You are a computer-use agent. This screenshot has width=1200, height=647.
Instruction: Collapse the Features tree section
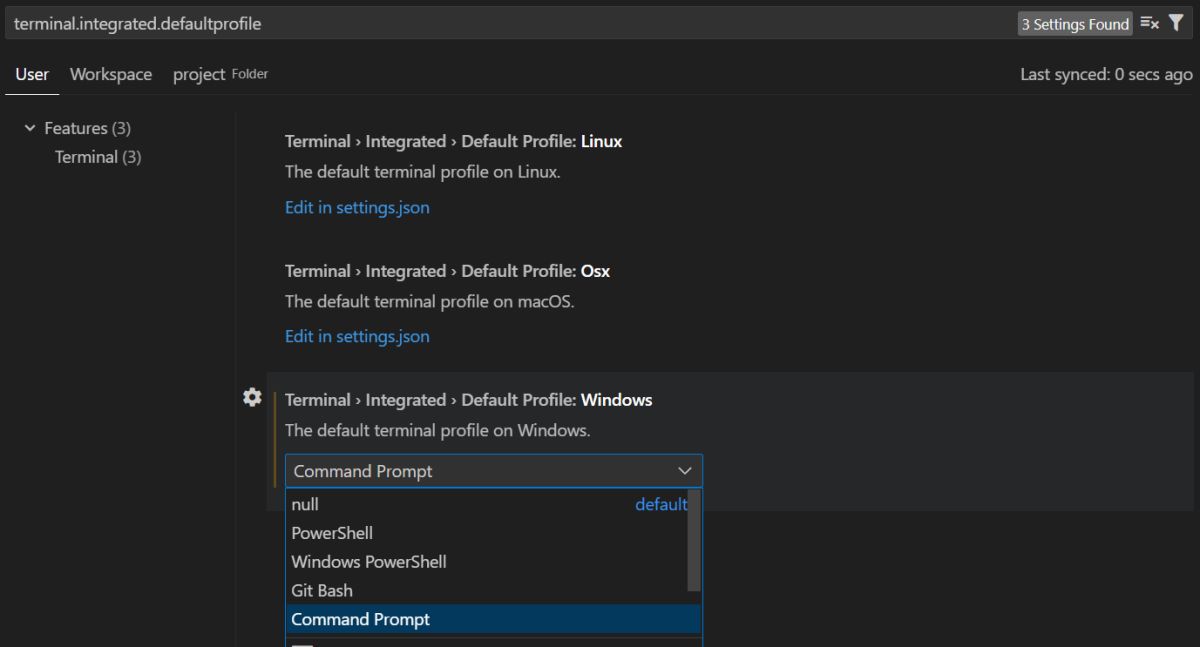point(30,128)
